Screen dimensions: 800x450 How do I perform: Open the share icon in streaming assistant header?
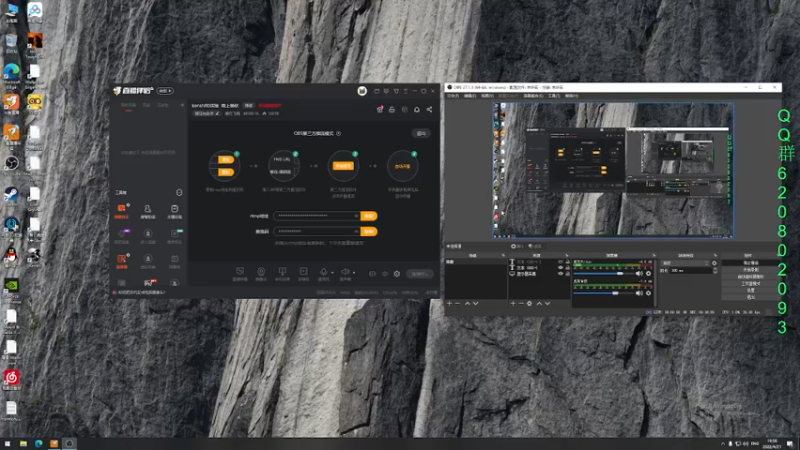[x=429, y=110]
